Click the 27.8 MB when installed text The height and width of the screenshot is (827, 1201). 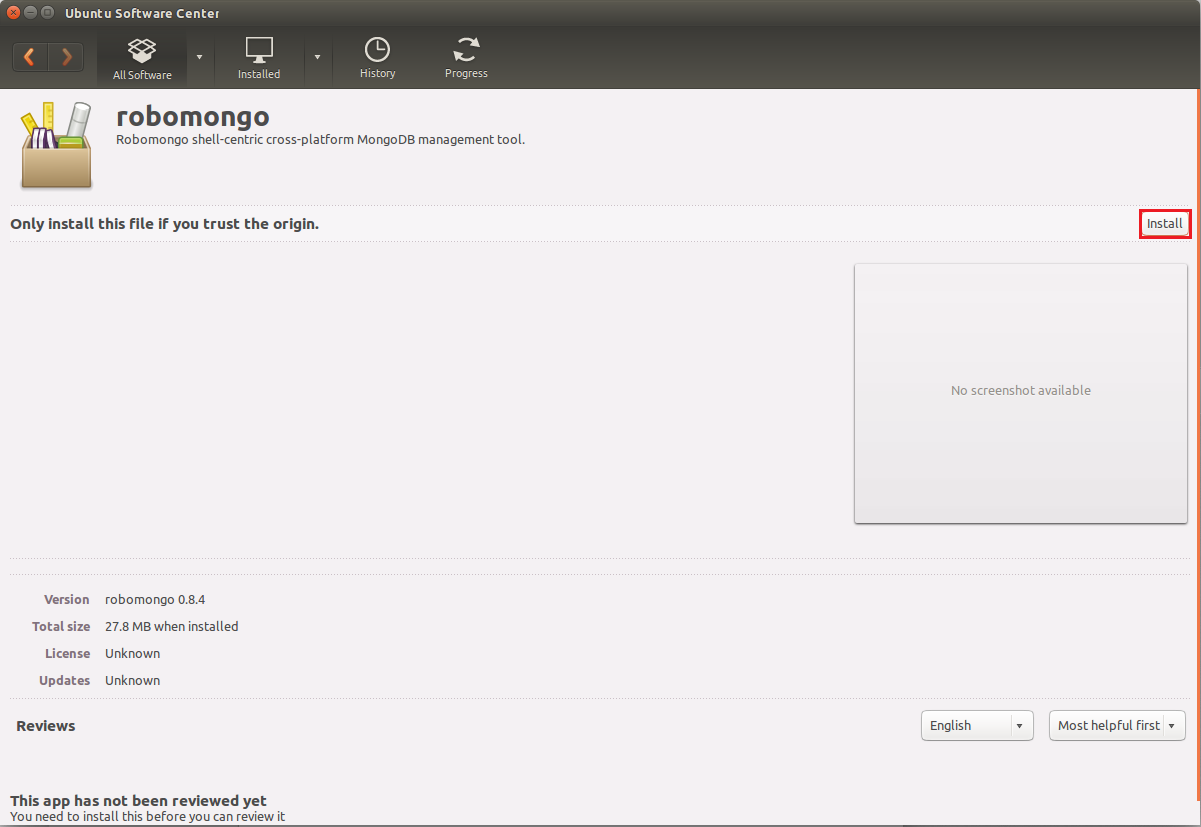tap(172, 627)
